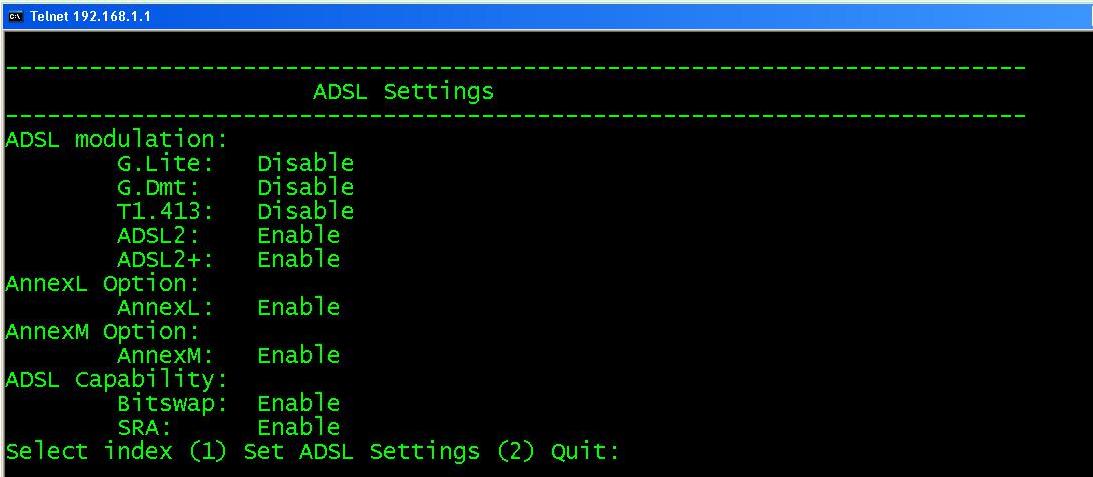The width and height of the screenshot is (1093, 477).
Task: Click the Bitswap Enable status value
Action: (x=298, y=403)
